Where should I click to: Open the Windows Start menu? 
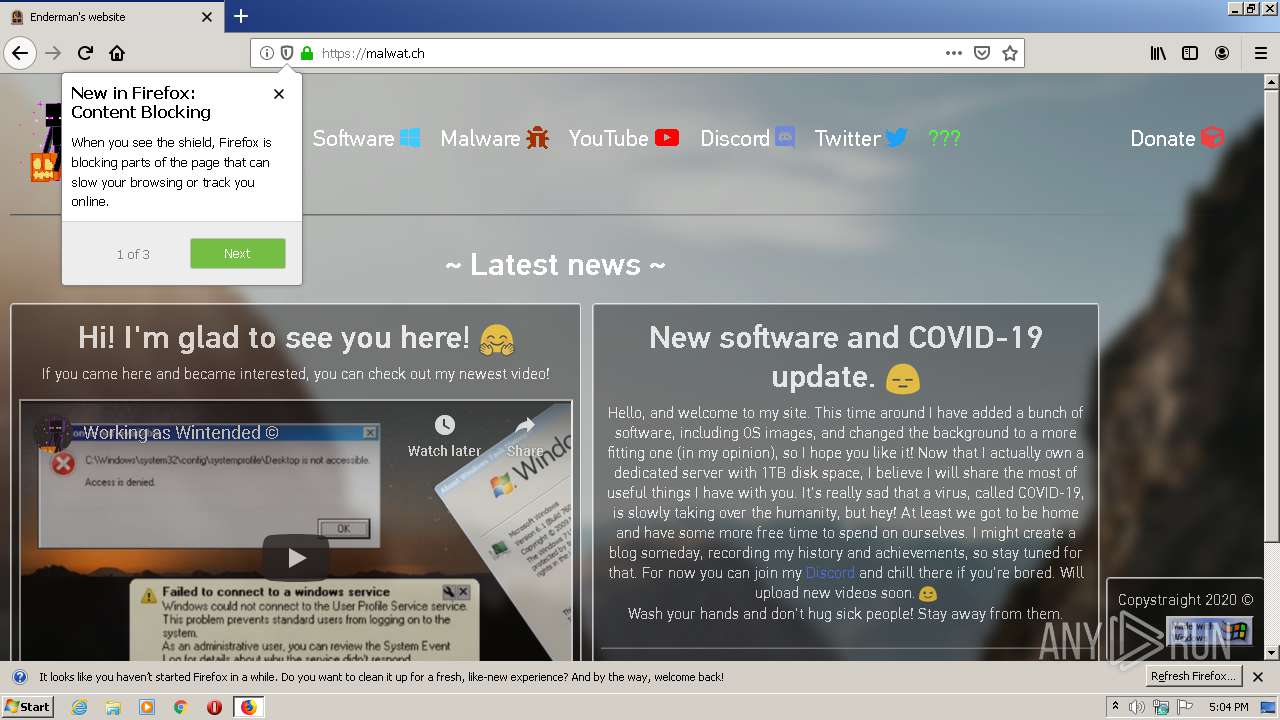coord(27,707)
